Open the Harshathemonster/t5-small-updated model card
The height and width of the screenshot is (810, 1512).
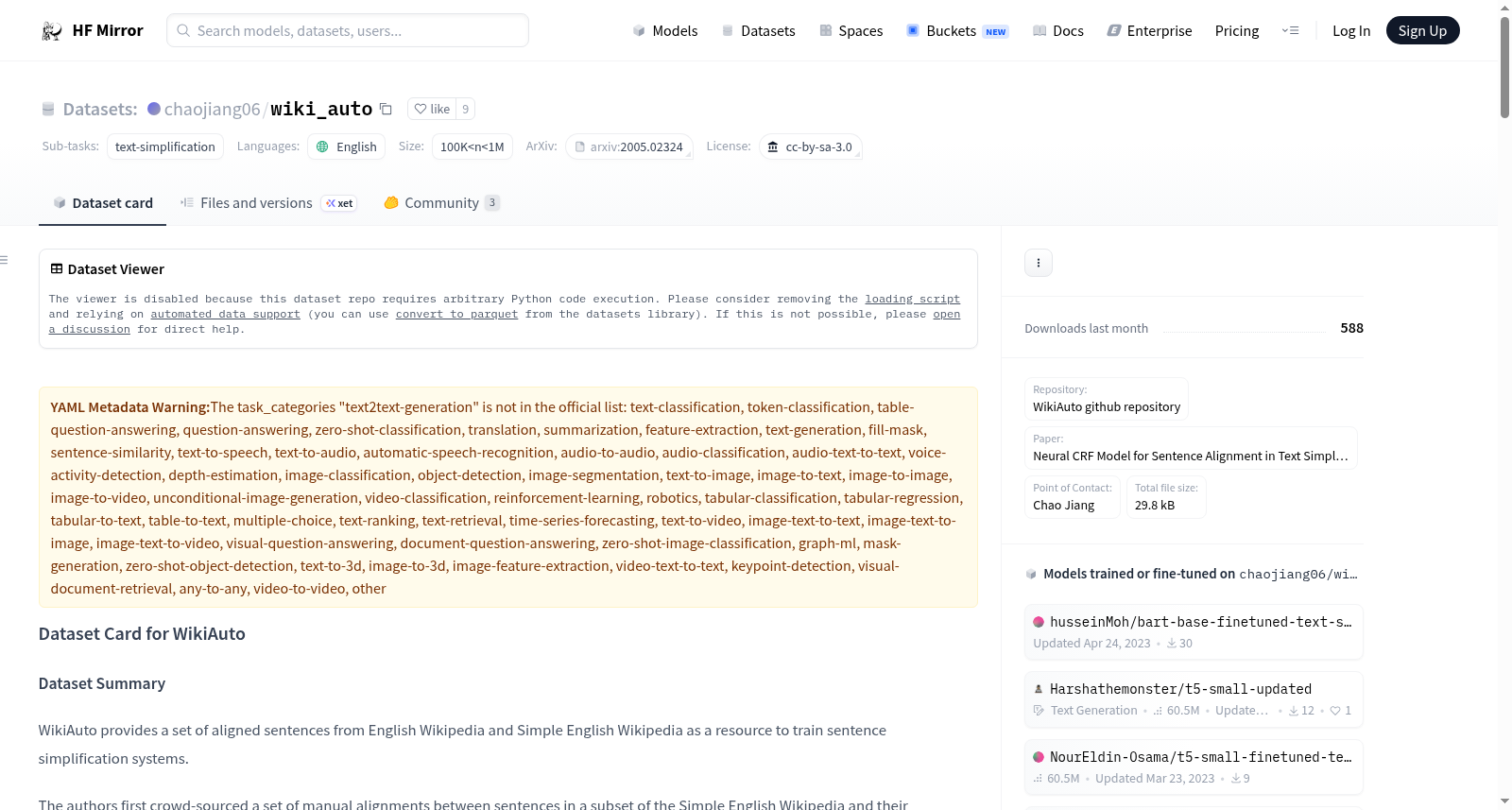(1194, 699)
